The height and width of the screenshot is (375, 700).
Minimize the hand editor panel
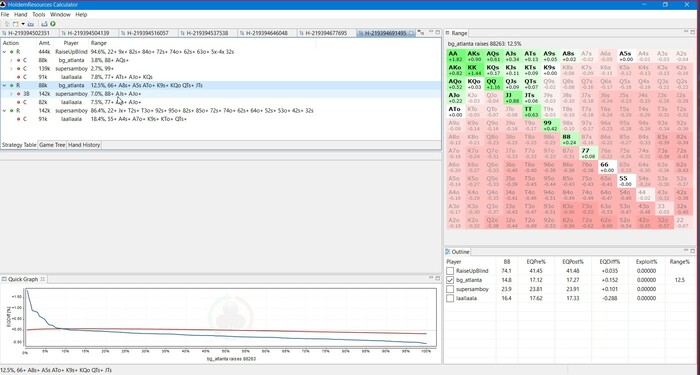point(431,32)
